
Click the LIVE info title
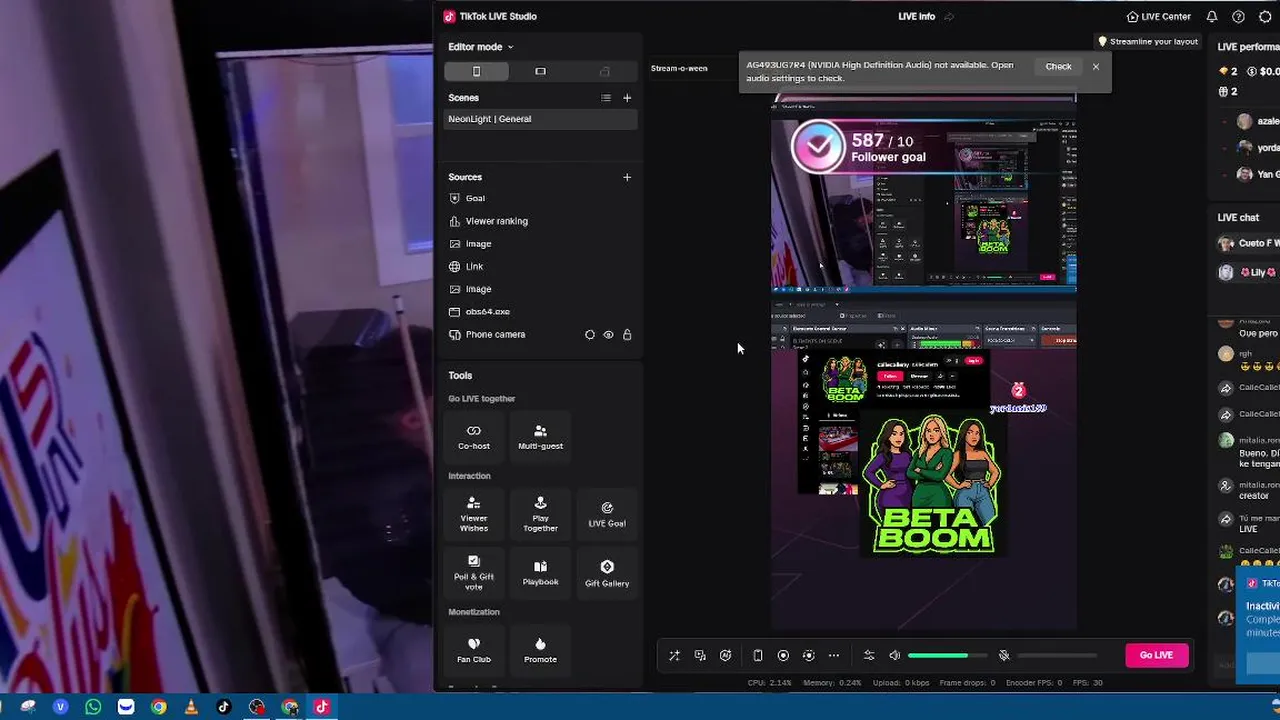click(x=917, y=17)
